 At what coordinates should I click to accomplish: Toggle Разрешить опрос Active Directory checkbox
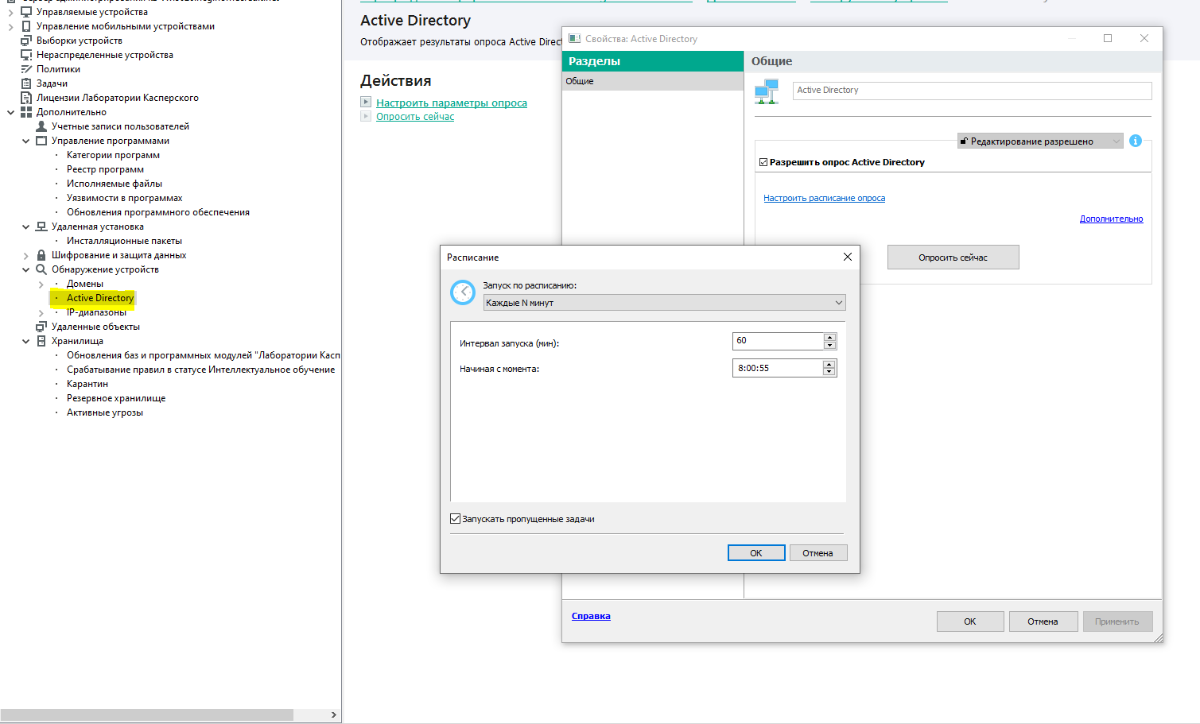(x=764, y=162)
